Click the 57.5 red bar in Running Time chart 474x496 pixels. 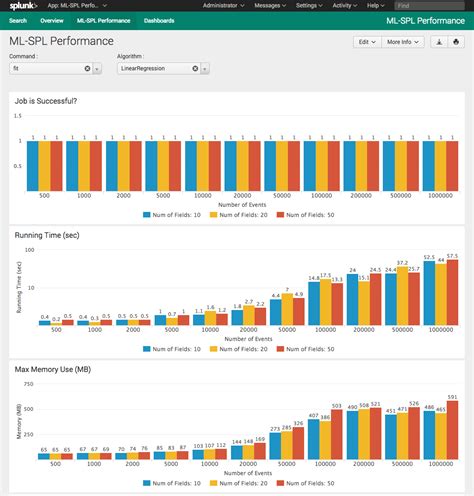[452, 293]
